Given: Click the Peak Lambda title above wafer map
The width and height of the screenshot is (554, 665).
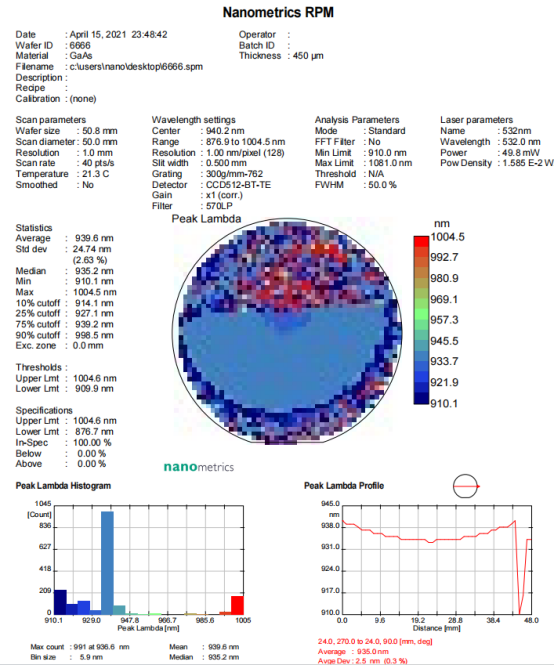Looking at the screenshot, I should 206,219.
